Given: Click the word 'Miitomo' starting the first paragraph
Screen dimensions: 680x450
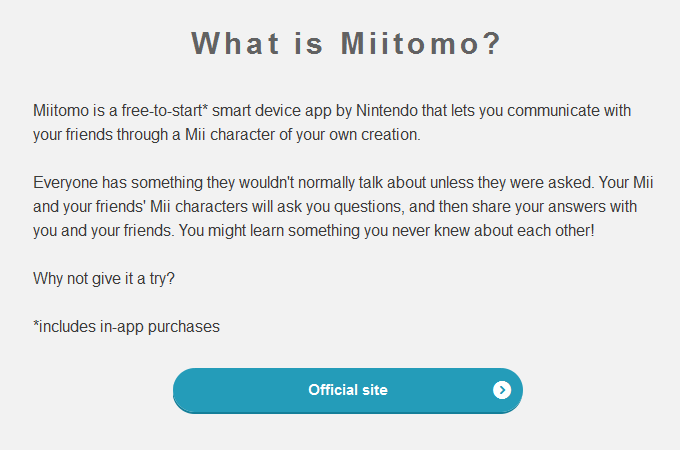Looking at the screenshot, I should 61,111.
